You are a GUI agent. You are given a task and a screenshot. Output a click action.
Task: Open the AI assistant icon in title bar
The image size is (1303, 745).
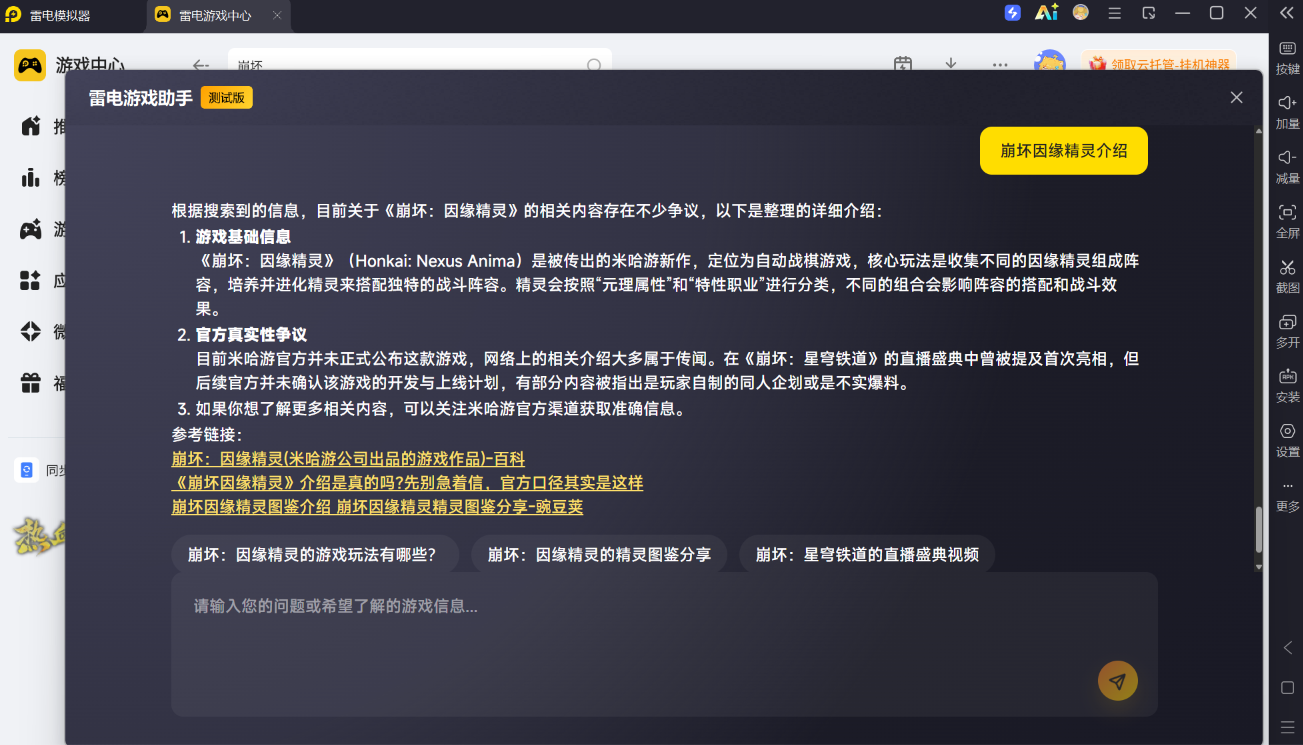pos(1046,13)
